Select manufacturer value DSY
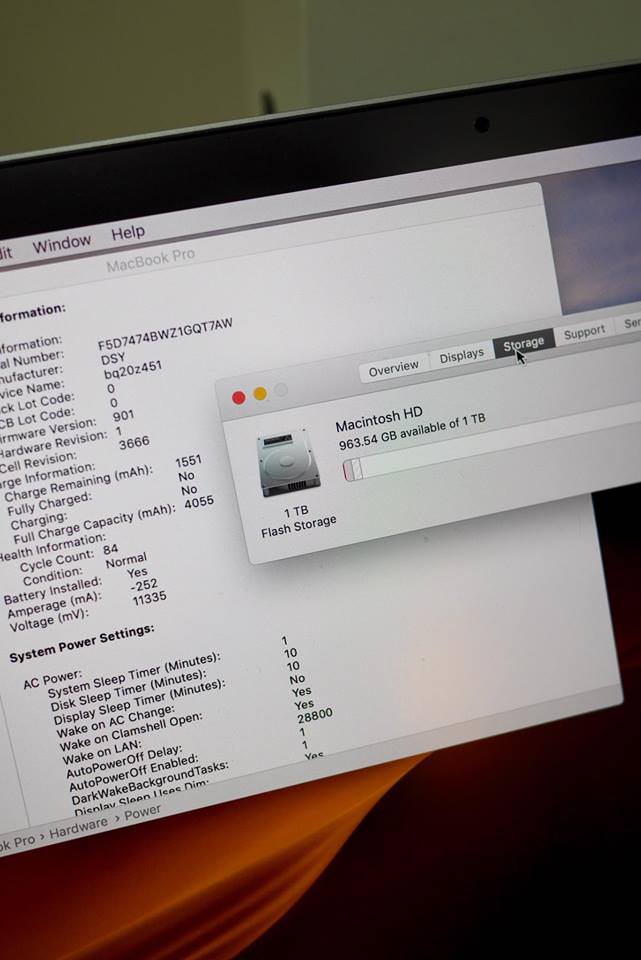The height and width of the screenshot is (960, 641). pos(113,358)
